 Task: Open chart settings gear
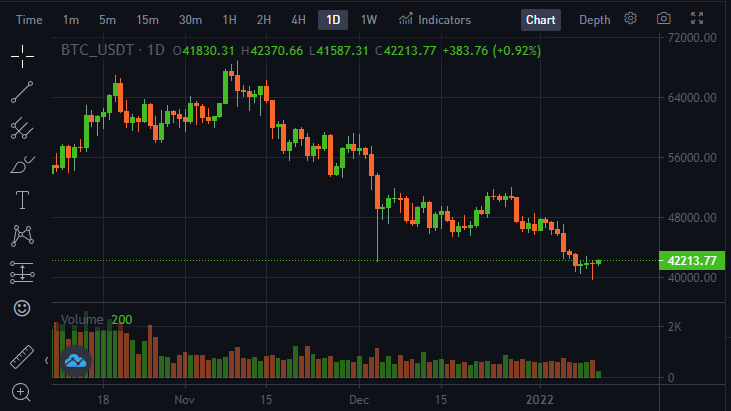tap(630, 19)
